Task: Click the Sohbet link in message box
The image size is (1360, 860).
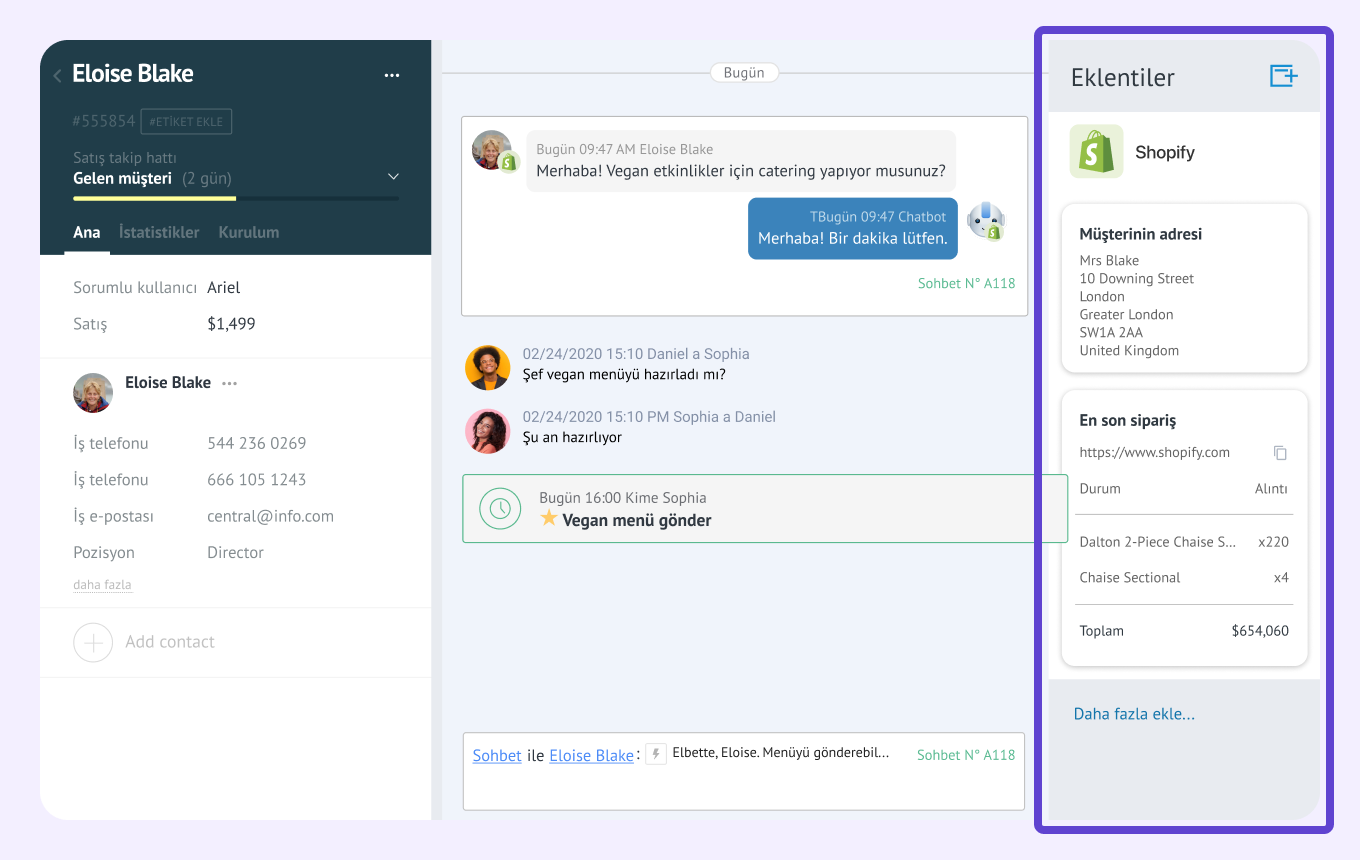Action: [497, 756]
